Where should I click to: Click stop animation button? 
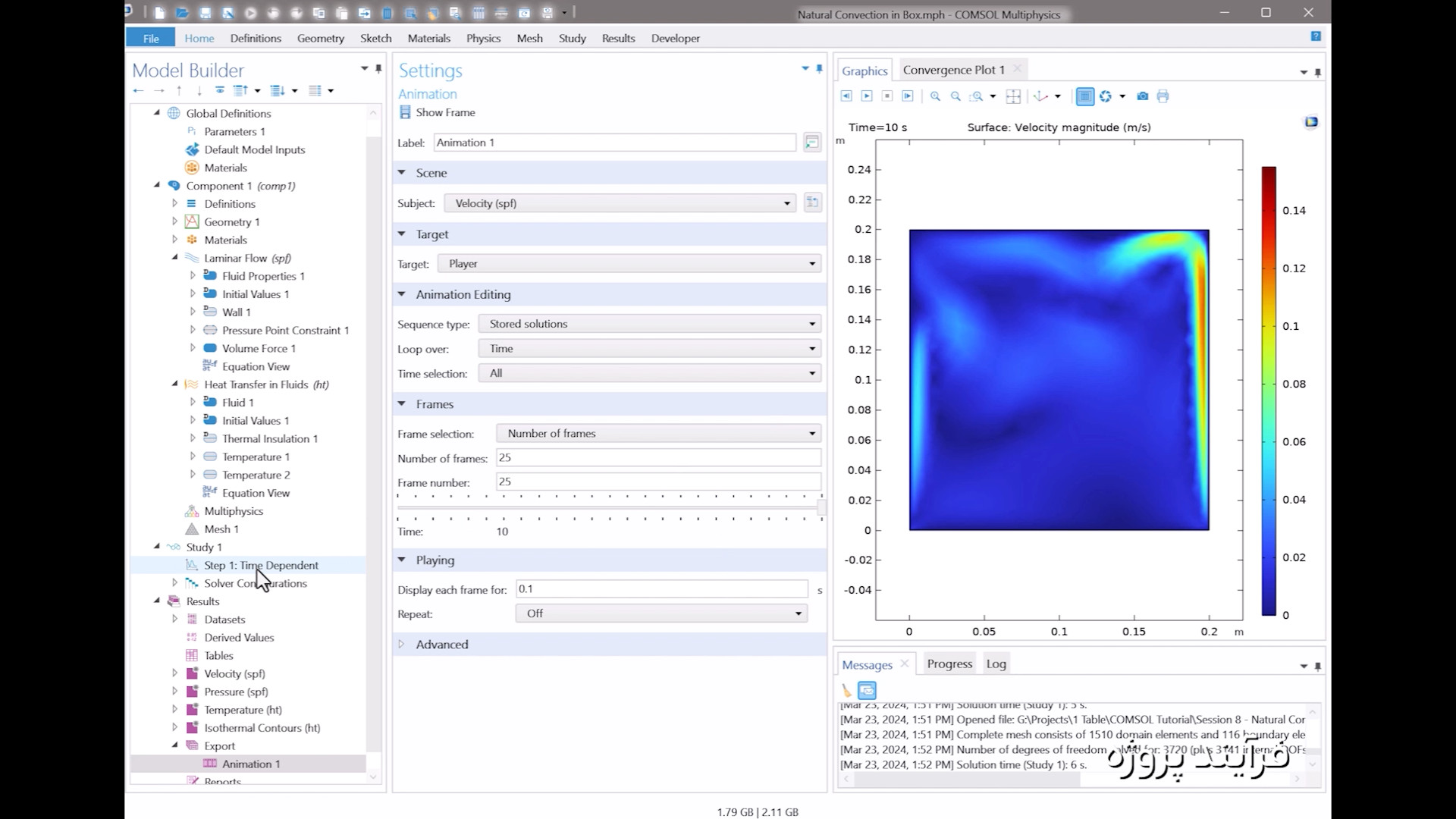coord(887,96)
